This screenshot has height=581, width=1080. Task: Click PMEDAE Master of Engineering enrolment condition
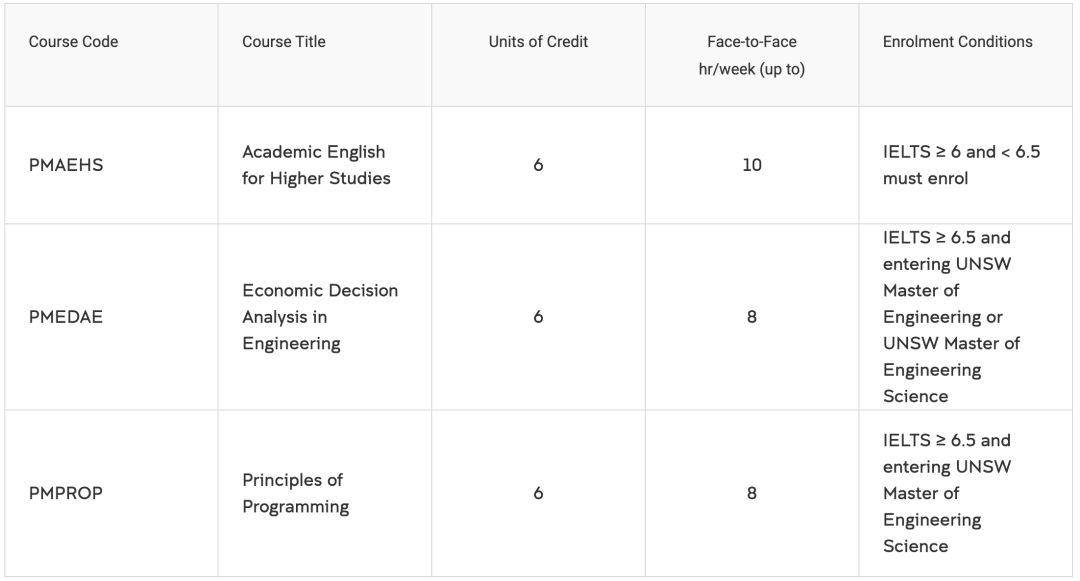click(950, 317)
